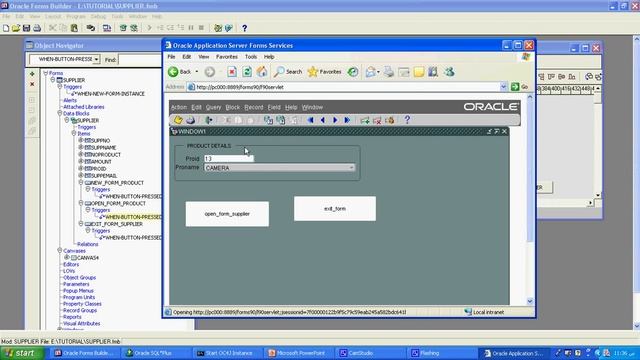
Task: Open Back button history dropdown arrow
Action: tap(196, 72)
